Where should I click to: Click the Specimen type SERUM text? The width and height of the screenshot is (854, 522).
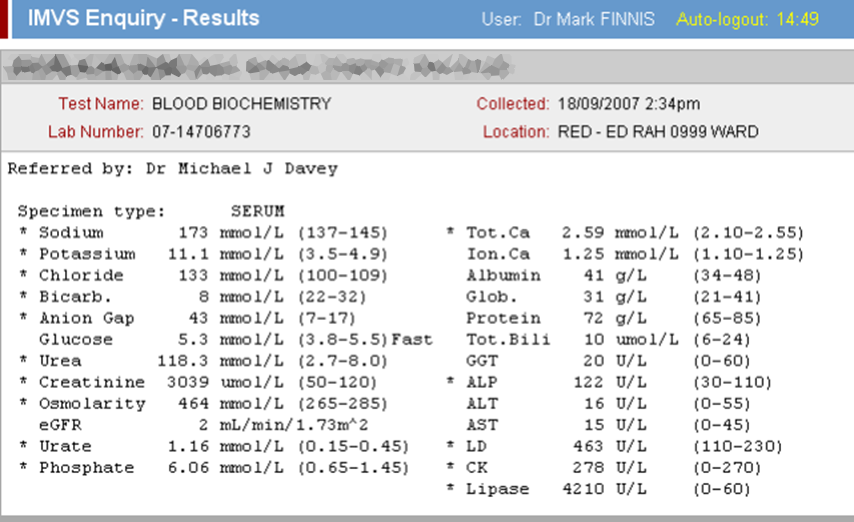pos(258,211)
